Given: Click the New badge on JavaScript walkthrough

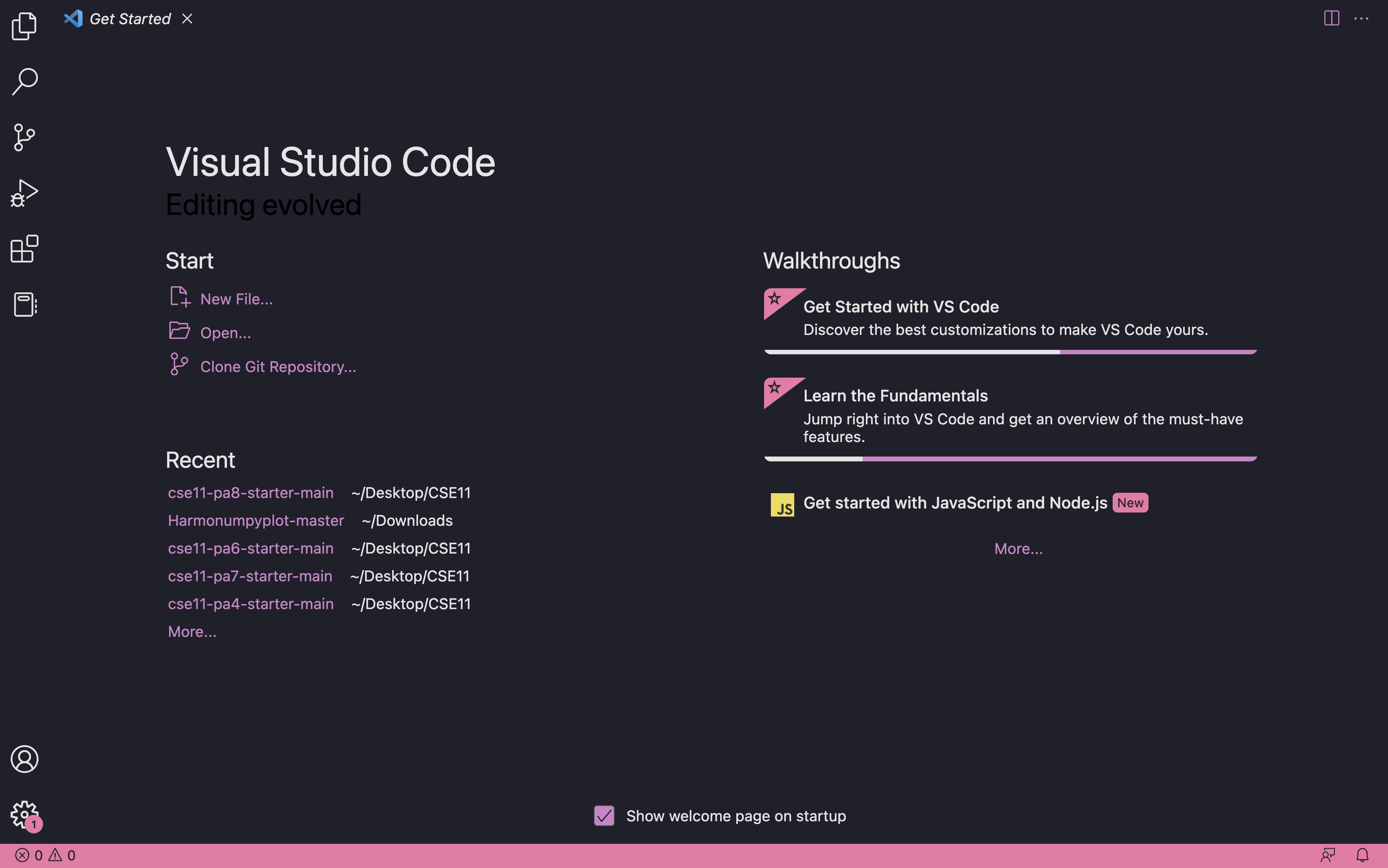Looking at the screenshot, I should (1130, 503).
